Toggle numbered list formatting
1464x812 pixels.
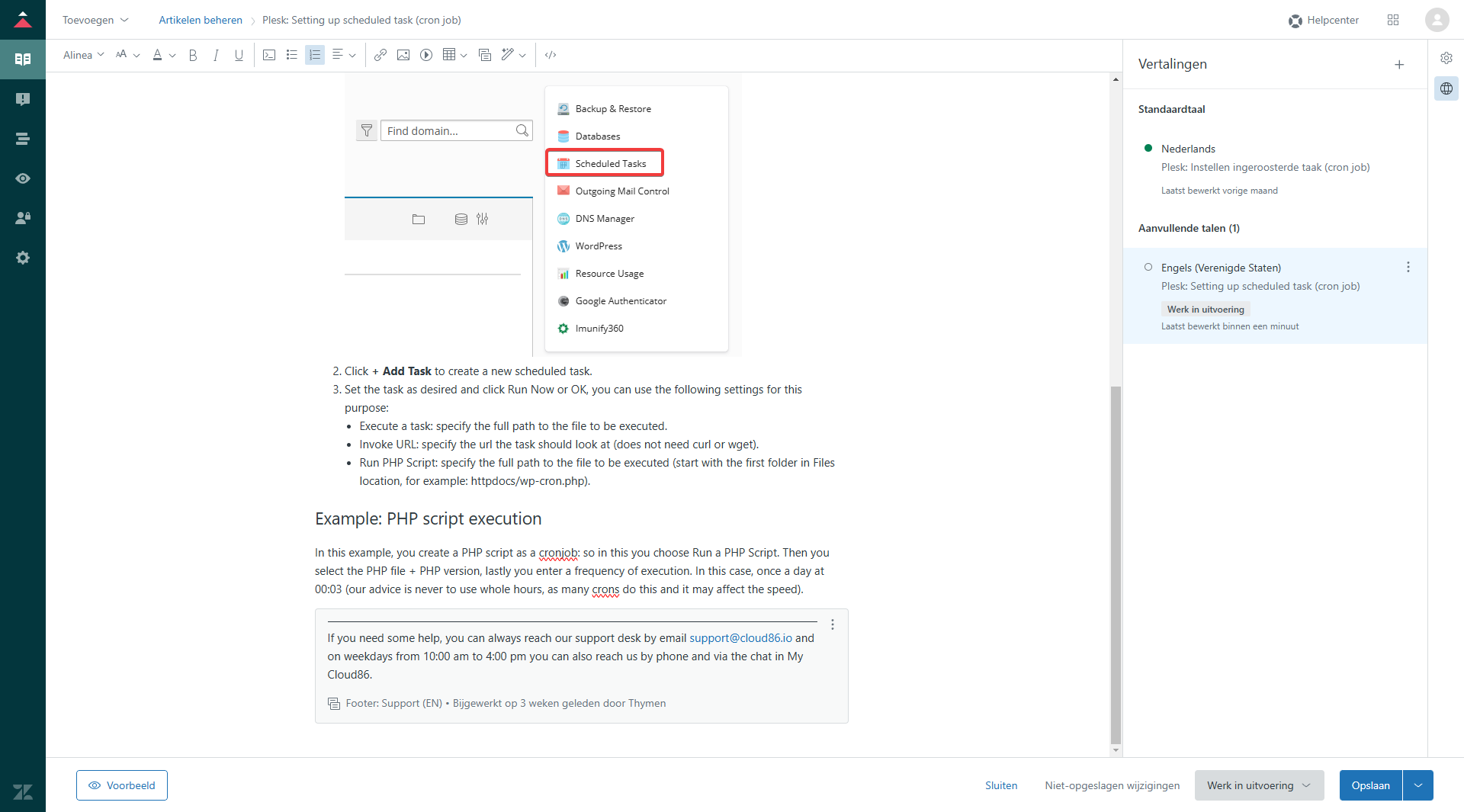click(315, 55)
